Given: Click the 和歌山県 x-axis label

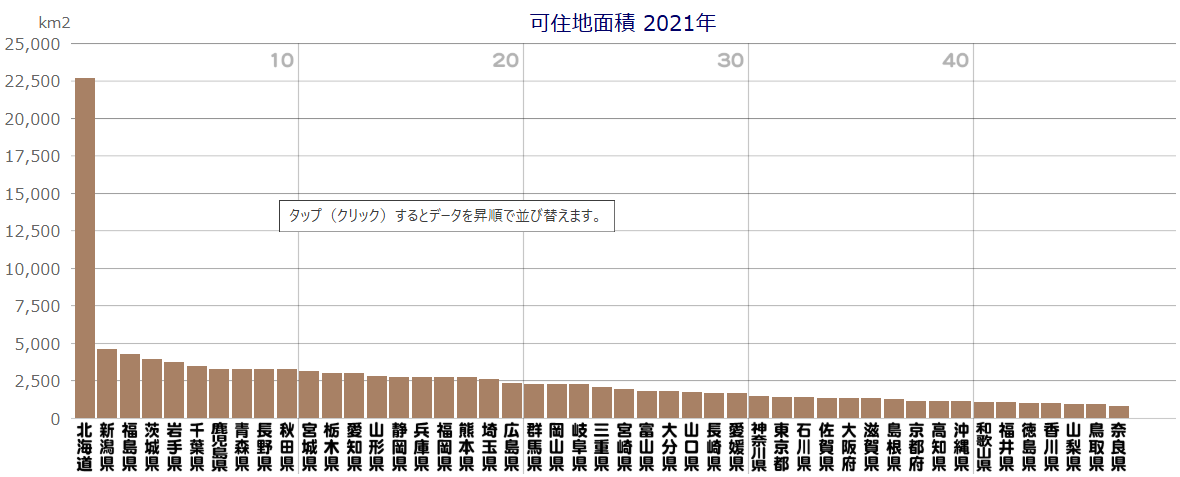Looking at the screenshot, I should click(984, 447).
